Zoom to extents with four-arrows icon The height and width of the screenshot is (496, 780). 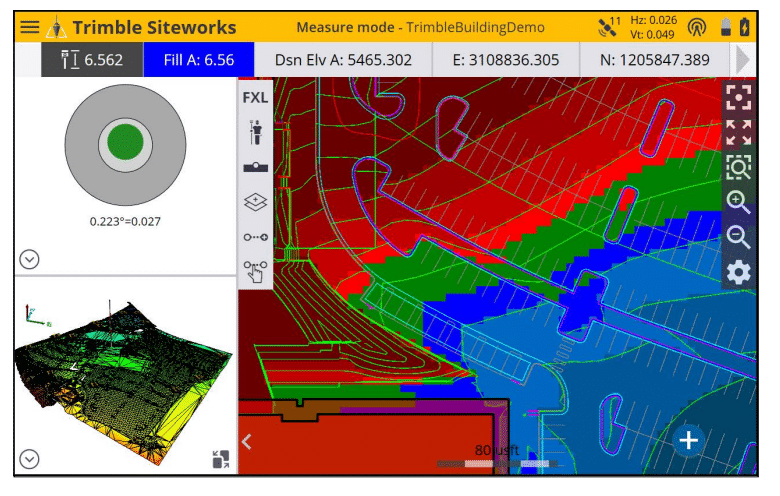[x=738, y=132]
